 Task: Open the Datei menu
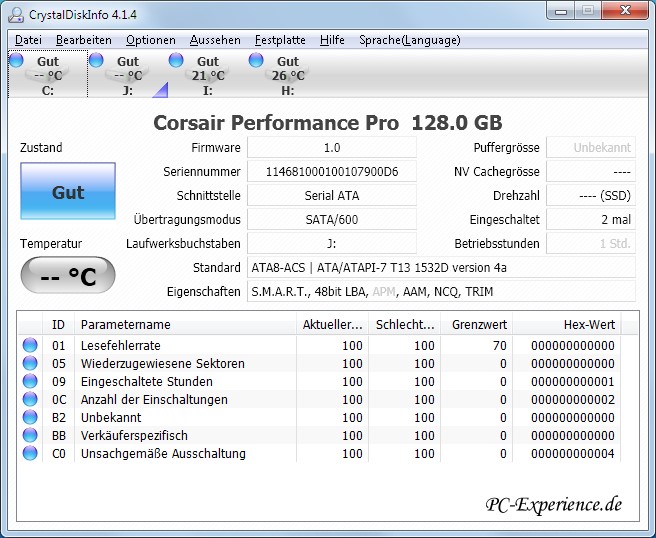28,40
